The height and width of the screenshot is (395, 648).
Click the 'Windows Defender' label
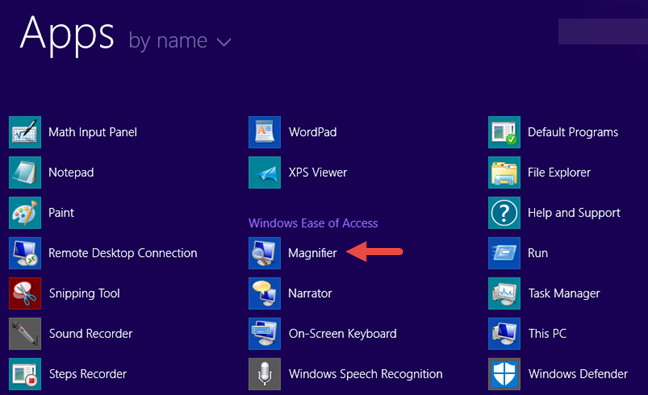tap(578, 374)
